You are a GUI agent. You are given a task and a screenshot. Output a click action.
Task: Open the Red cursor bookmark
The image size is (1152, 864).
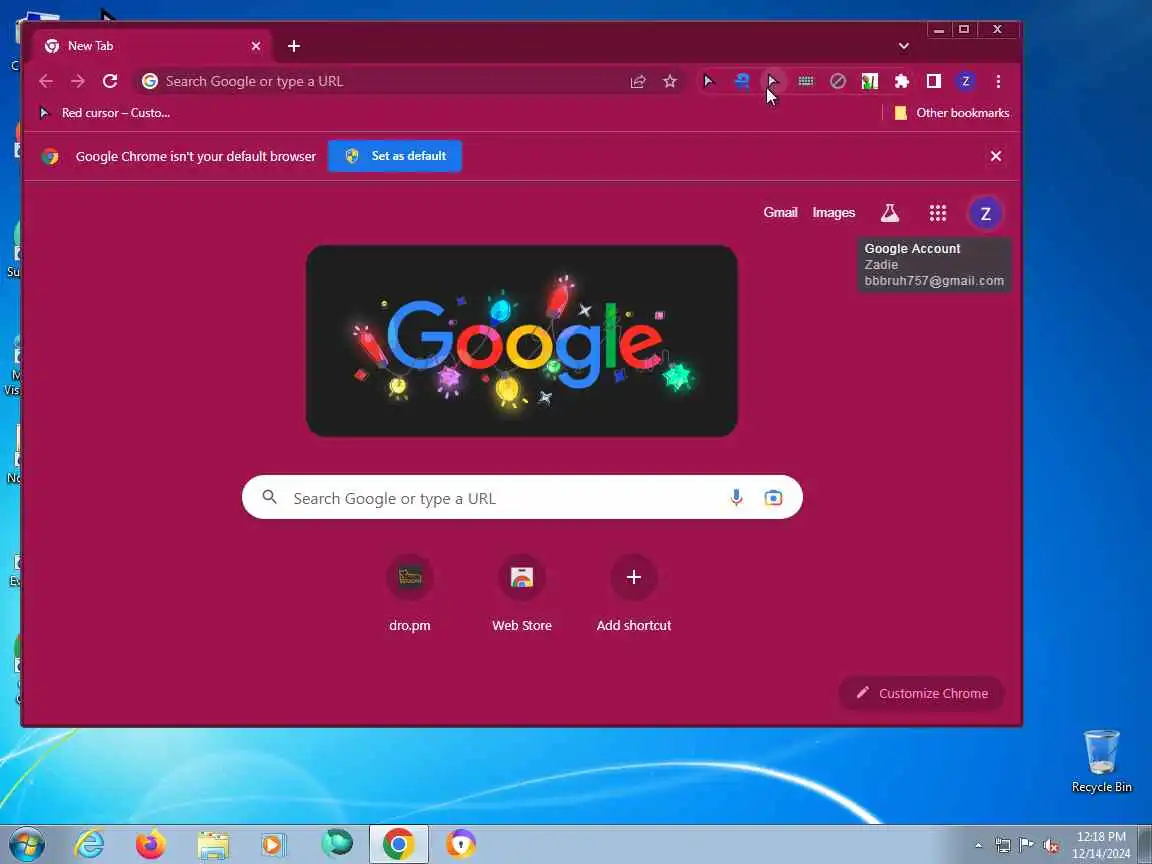click(105, 113)
